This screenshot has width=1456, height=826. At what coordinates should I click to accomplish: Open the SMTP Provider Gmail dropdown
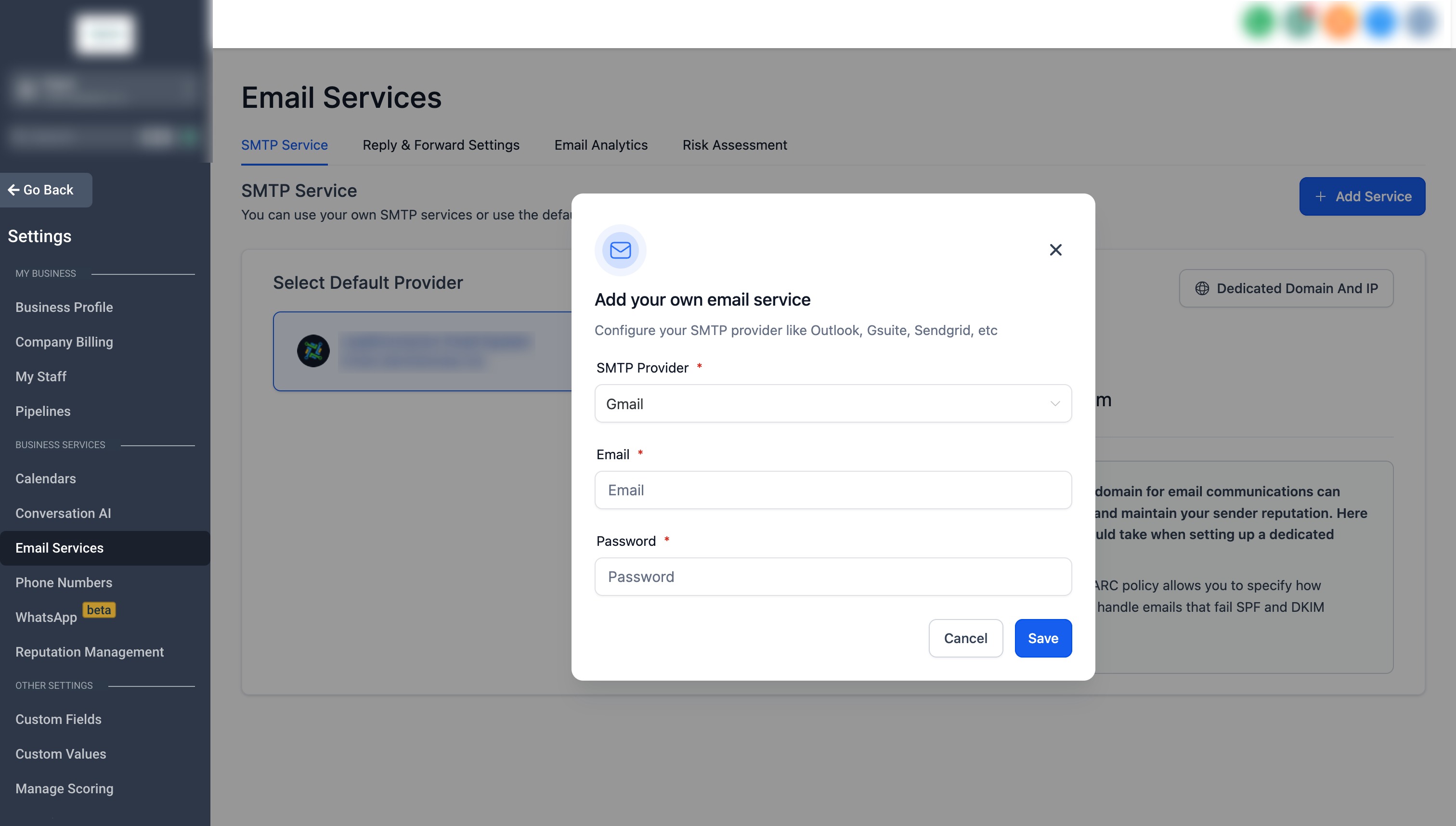tap(832, 403)
